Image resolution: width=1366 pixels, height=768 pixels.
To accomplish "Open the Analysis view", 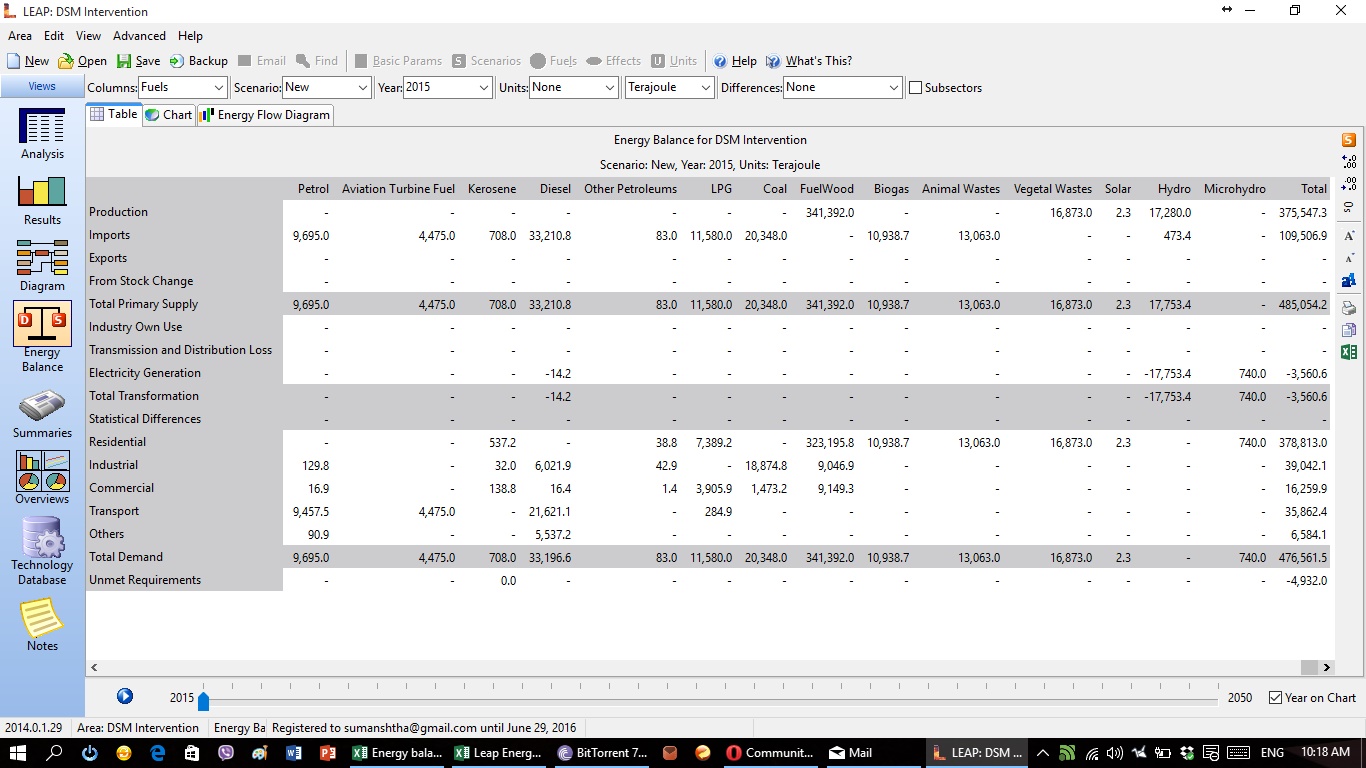I will point(42,133).
